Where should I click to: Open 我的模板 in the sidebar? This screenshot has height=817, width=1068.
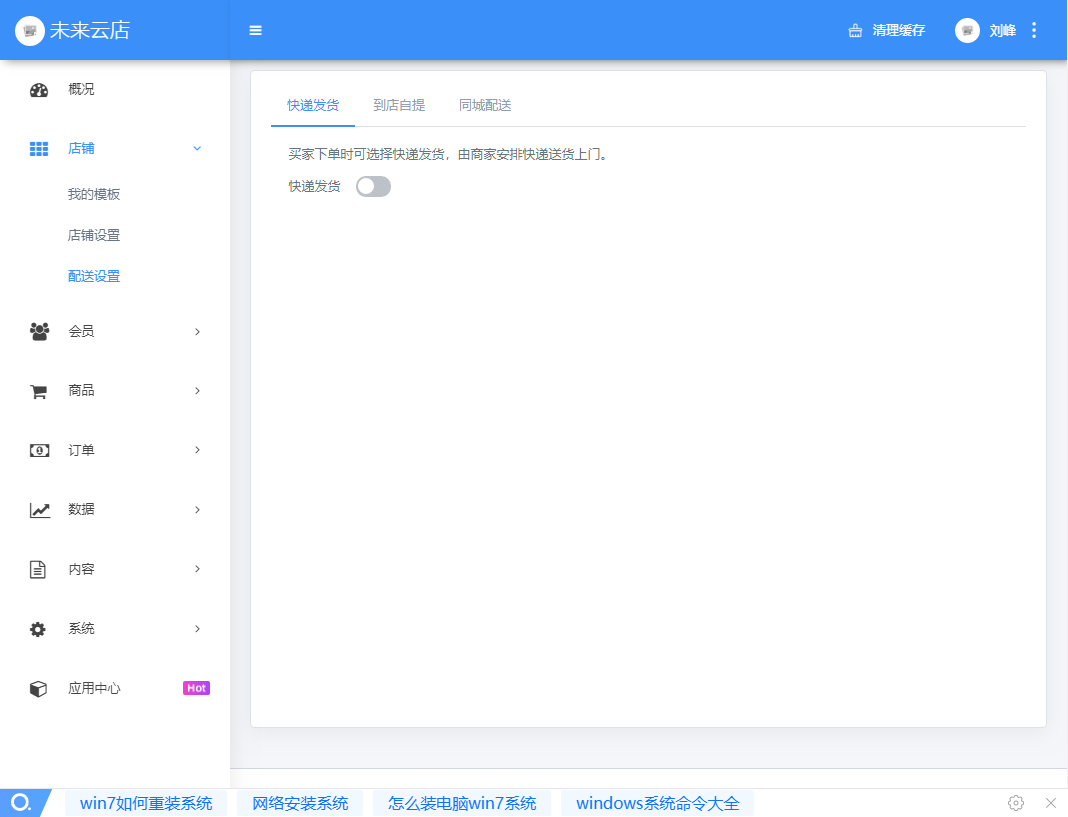[x=94, y=195]
